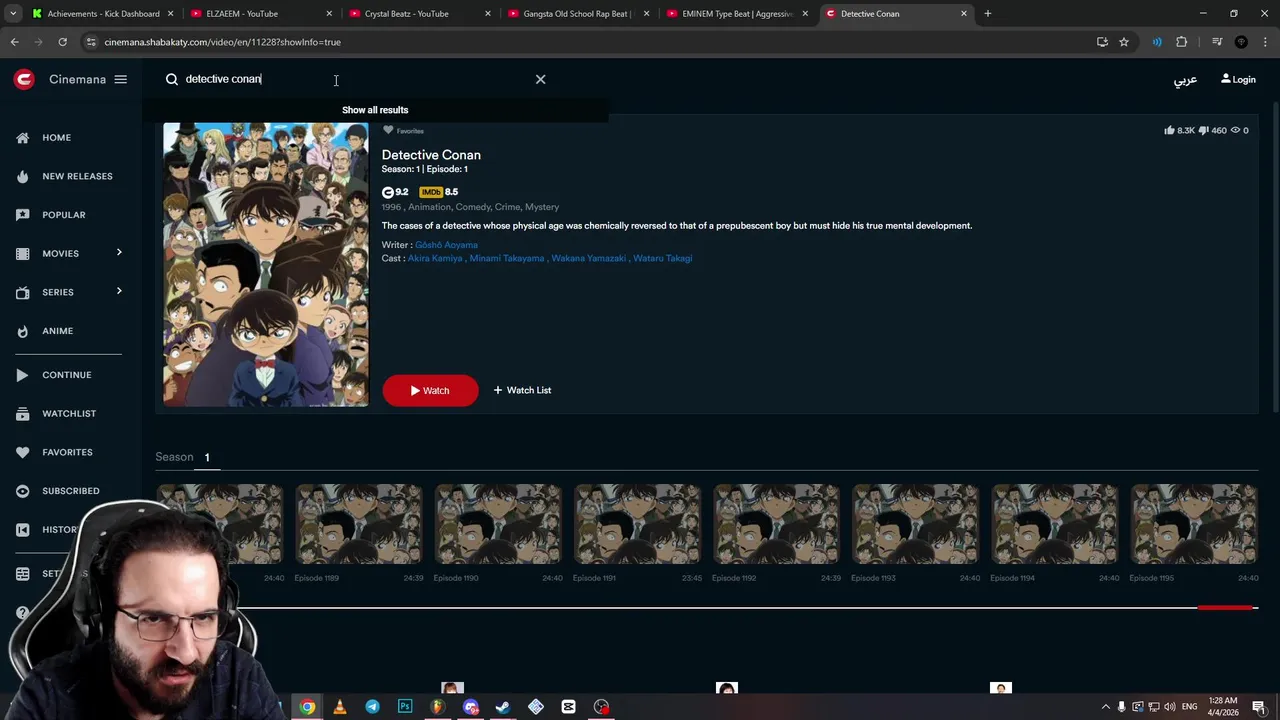
Task: Open the Login page
Action: click(1238, 79)
